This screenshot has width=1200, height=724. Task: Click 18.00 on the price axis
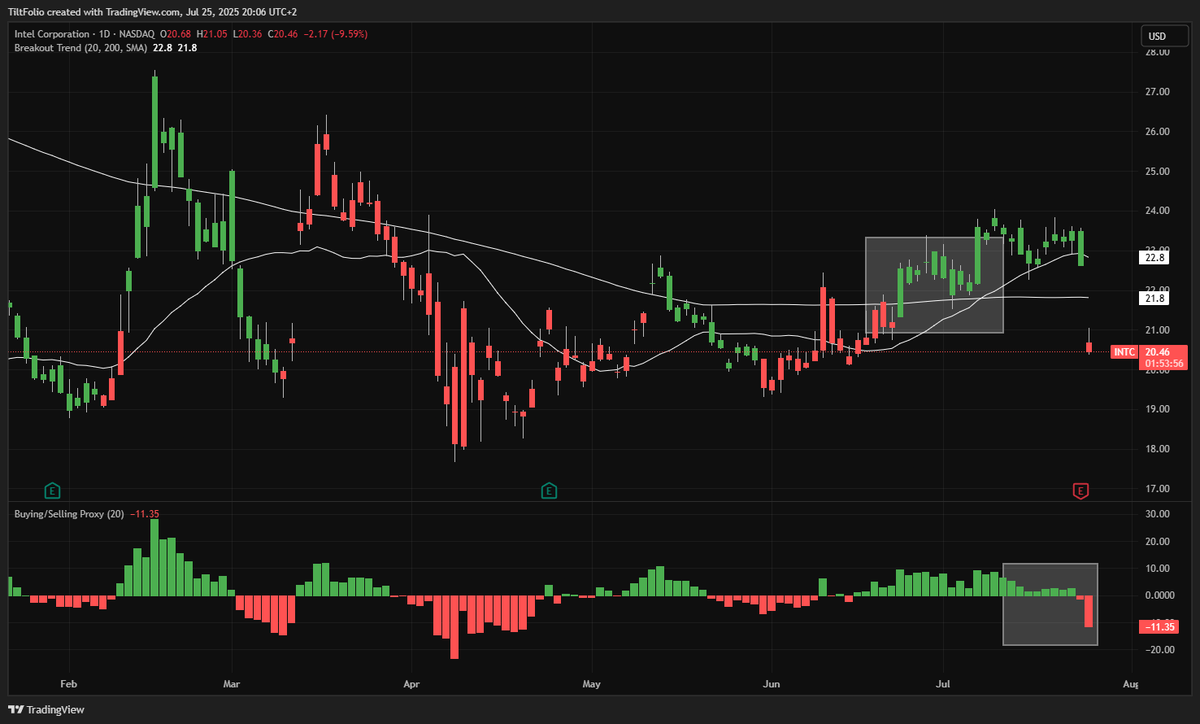pos(1158,449)
